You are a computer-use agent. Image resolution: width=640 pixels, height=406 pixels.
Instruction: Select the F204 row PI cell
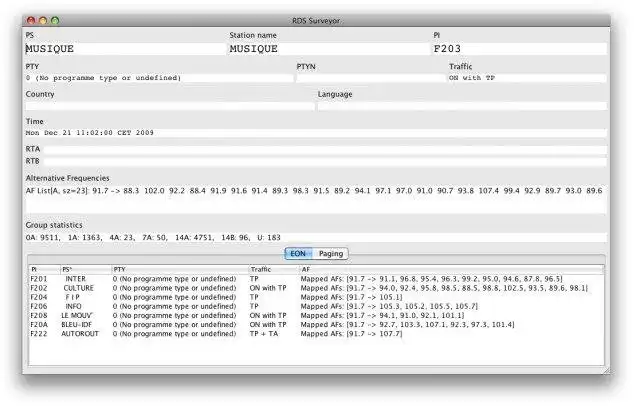click(39, 297)
